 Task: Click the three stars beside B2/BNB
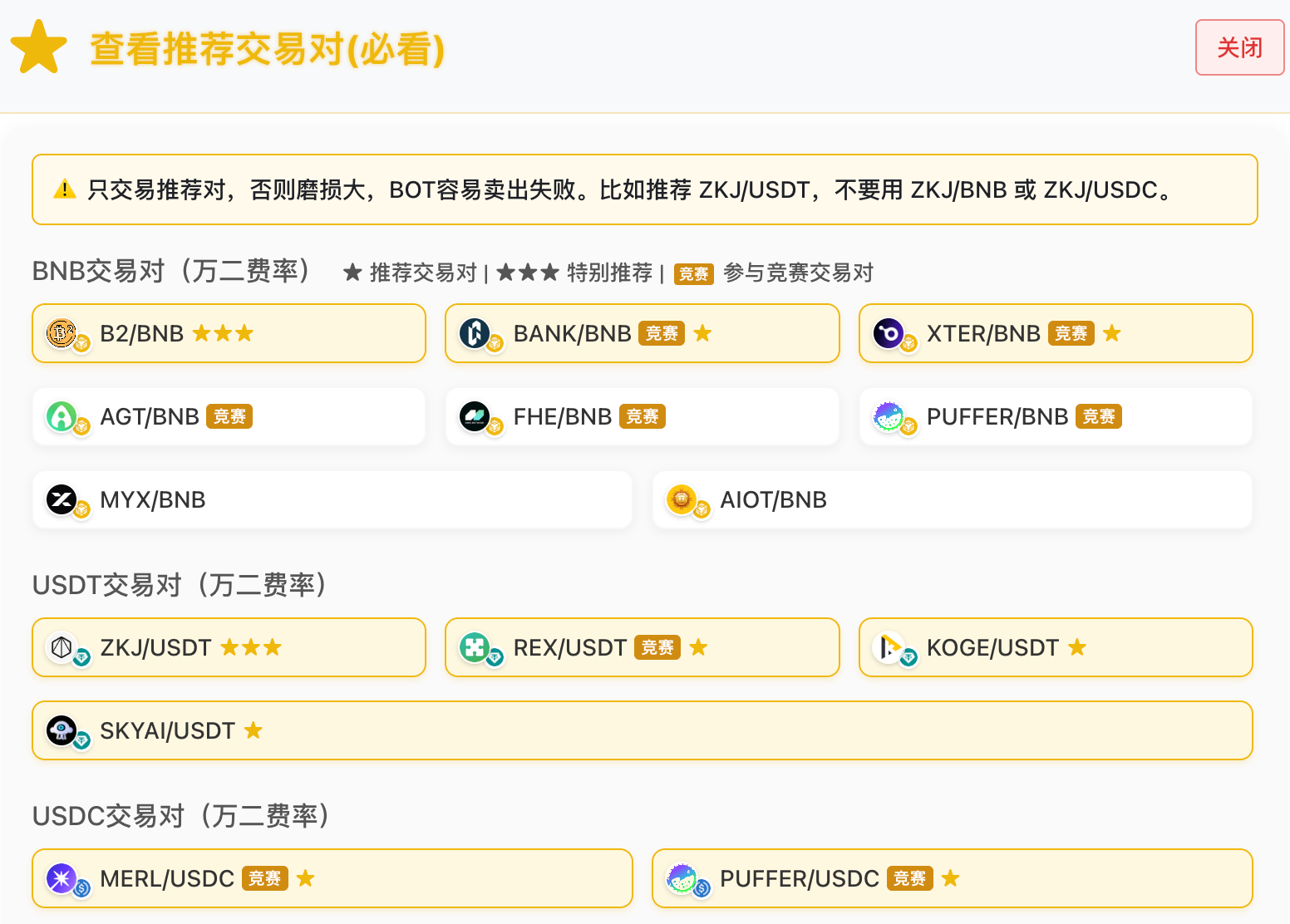point(223,333)
